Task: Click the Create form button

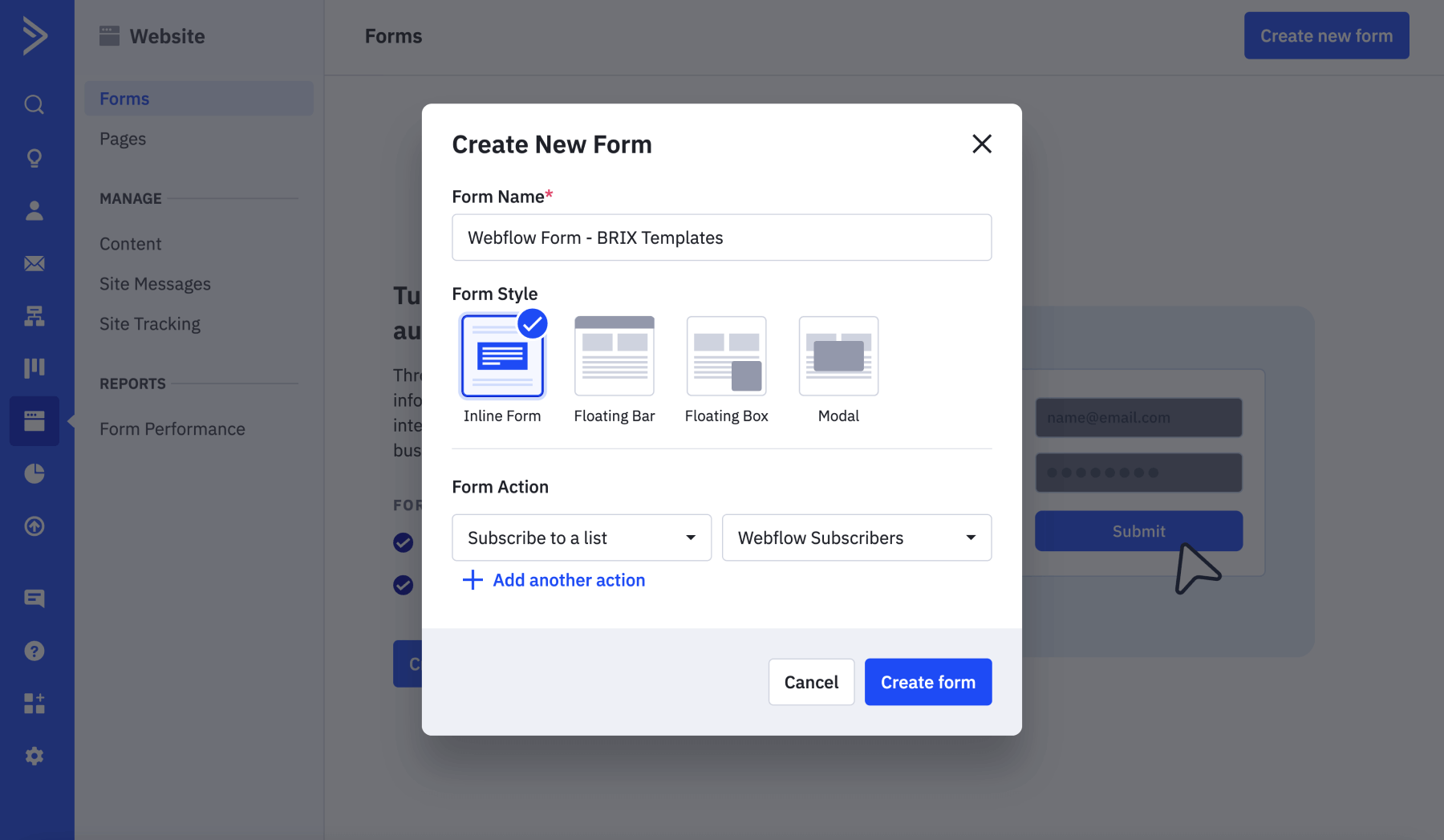Action: pyautogui.click(x=928, y=682)
